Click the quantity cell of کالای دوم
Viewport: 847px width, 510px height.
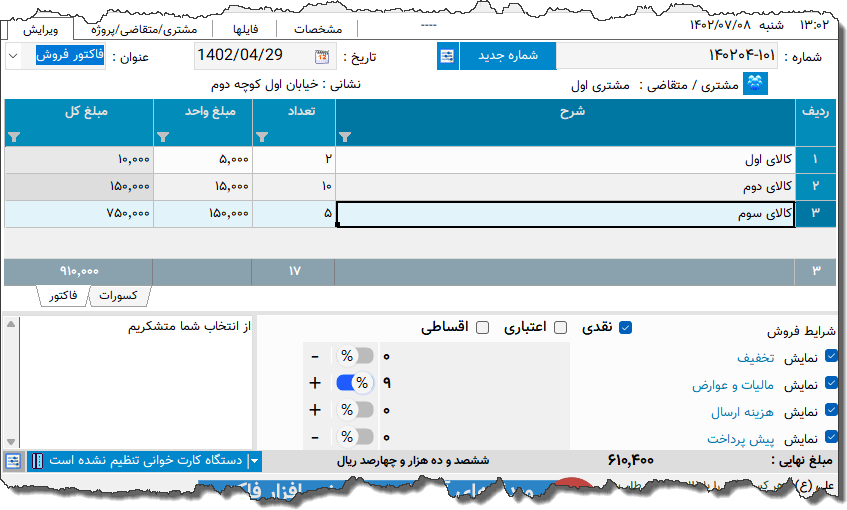point(294,186)
